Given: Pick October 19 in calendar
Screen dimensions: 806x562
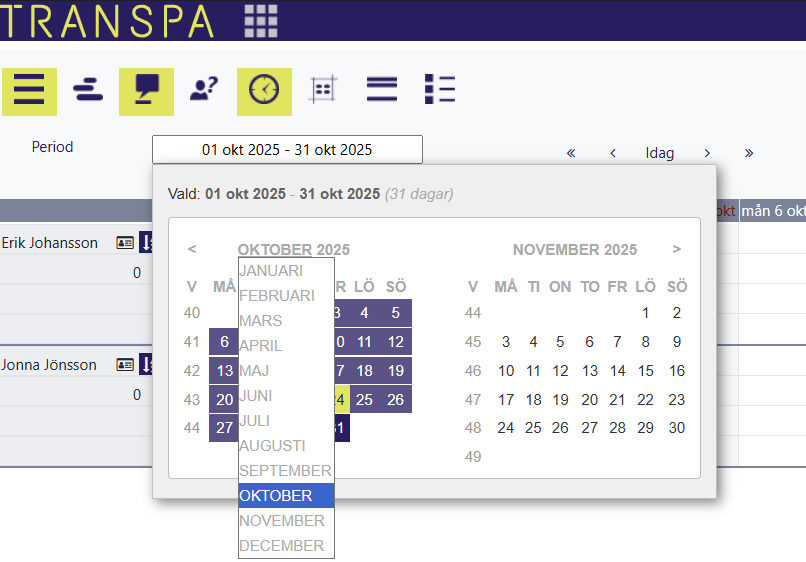Looking at the screenshot, I should 395,371.
